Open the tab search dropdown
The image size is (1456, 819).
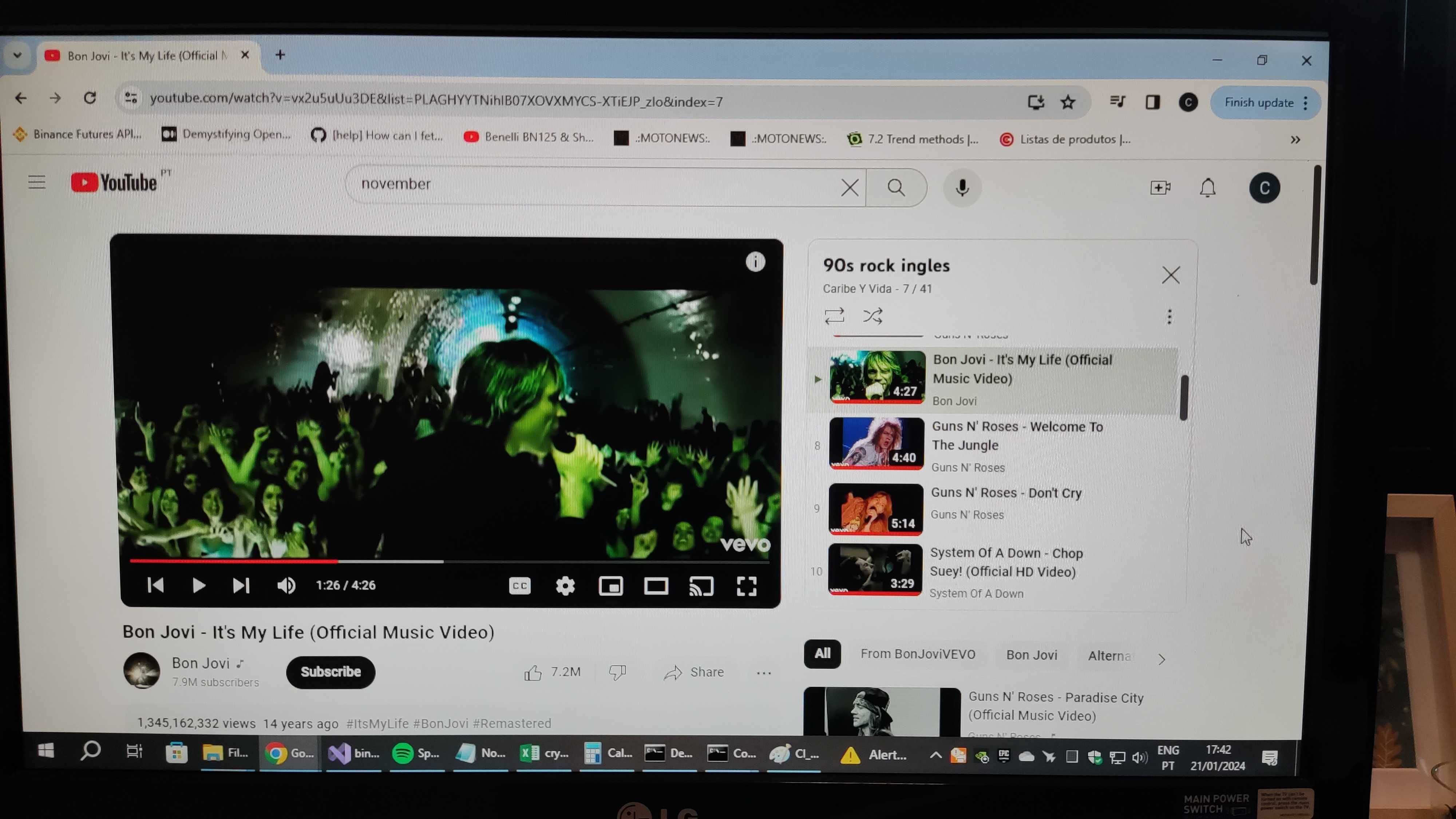[x=17, y=55]
